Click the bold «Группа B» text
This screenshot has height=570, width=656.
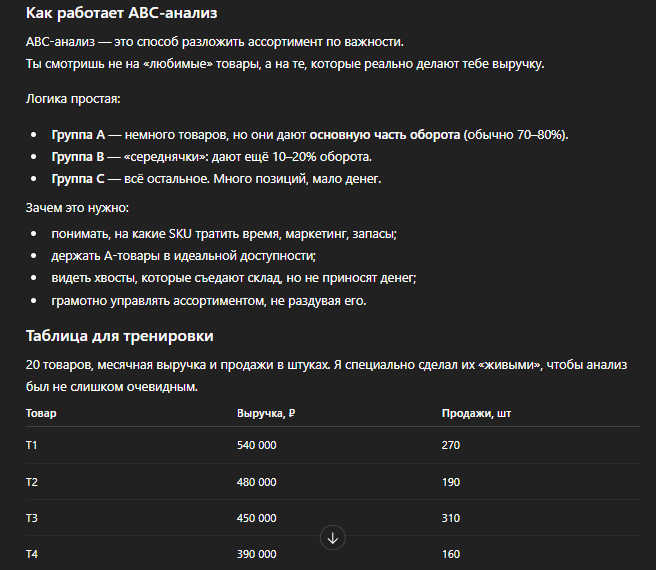point(78,157)
